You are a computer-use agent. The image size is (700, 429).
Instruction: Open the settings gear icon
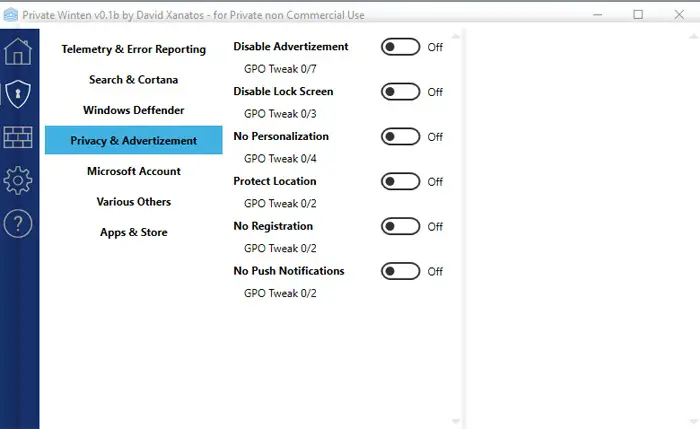(x=18, y=181)
